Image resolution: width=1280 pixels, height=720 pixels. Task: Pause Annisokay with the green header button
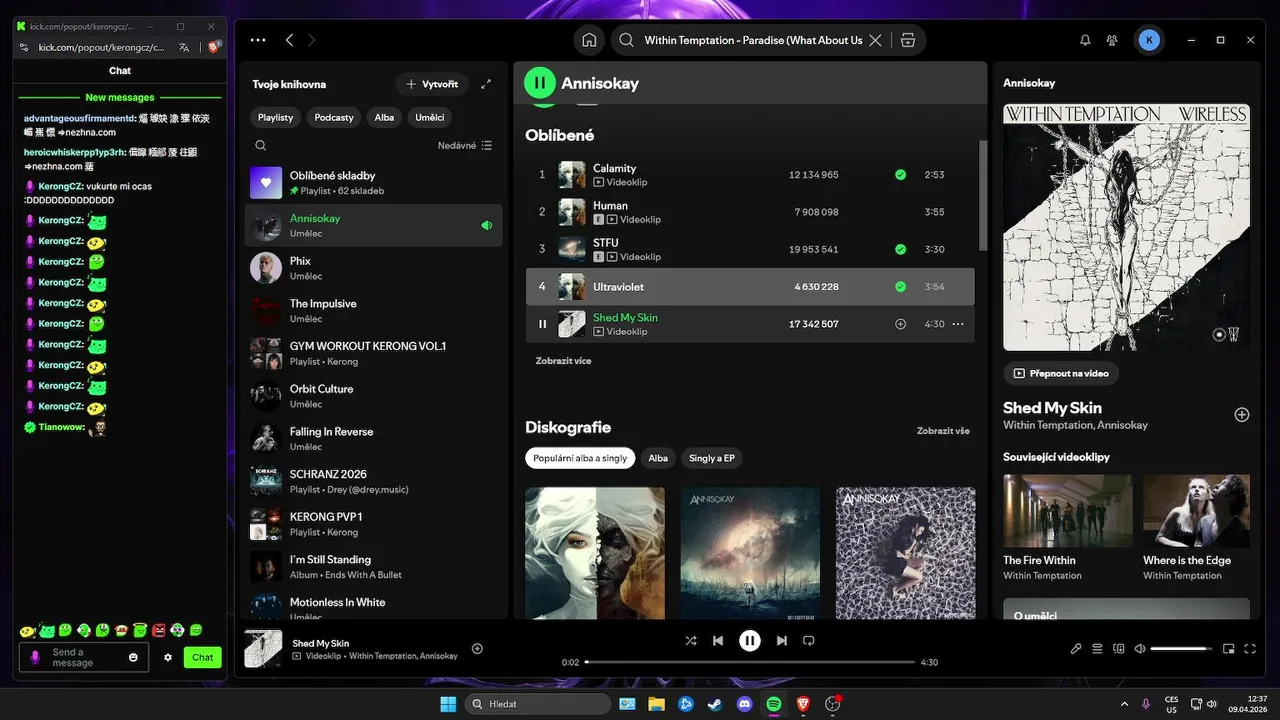pos(540,83)
